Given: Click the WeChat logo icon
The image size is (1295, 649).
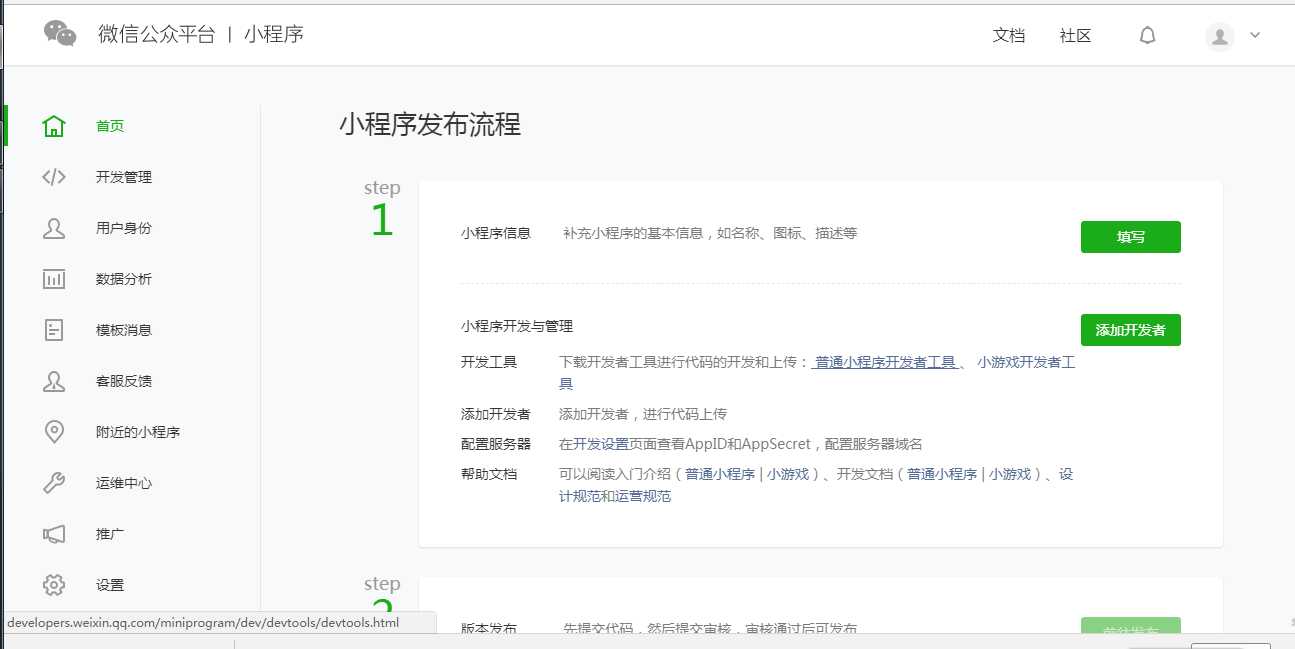Looking at the screenshot, I should (x=60, y=34).
